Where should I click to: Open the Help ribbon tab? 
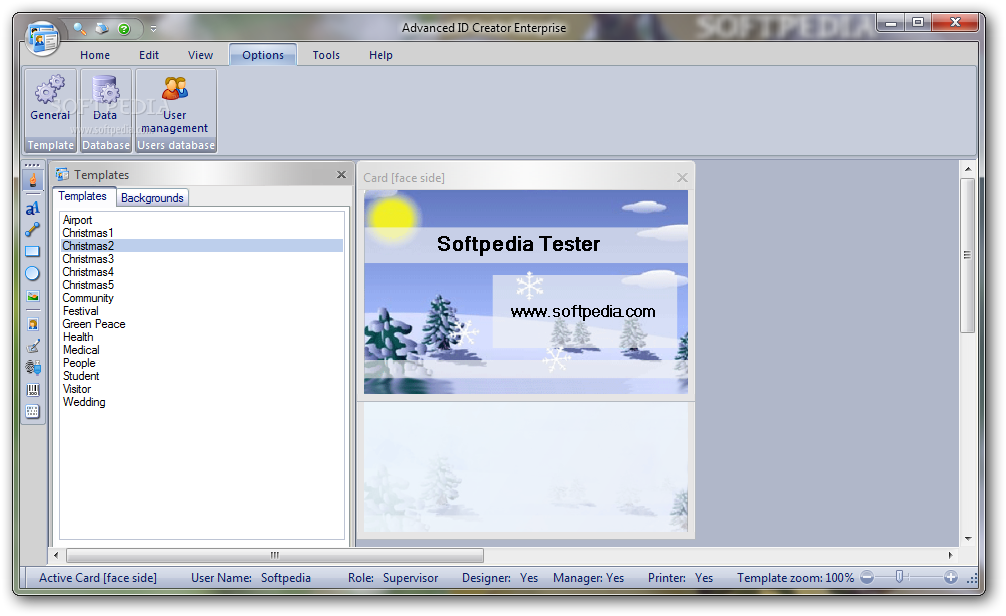point(380,55)
